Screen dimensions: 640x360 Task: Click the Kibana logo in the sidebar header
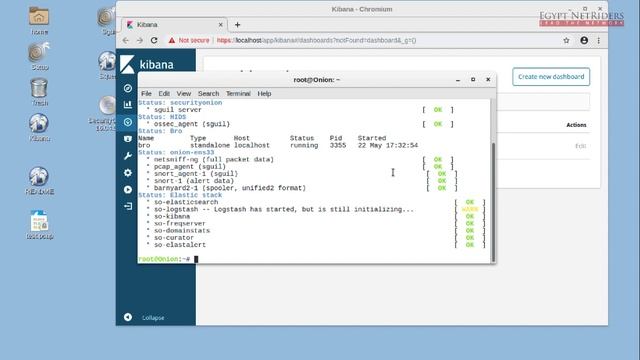click(x=147, y=64)
